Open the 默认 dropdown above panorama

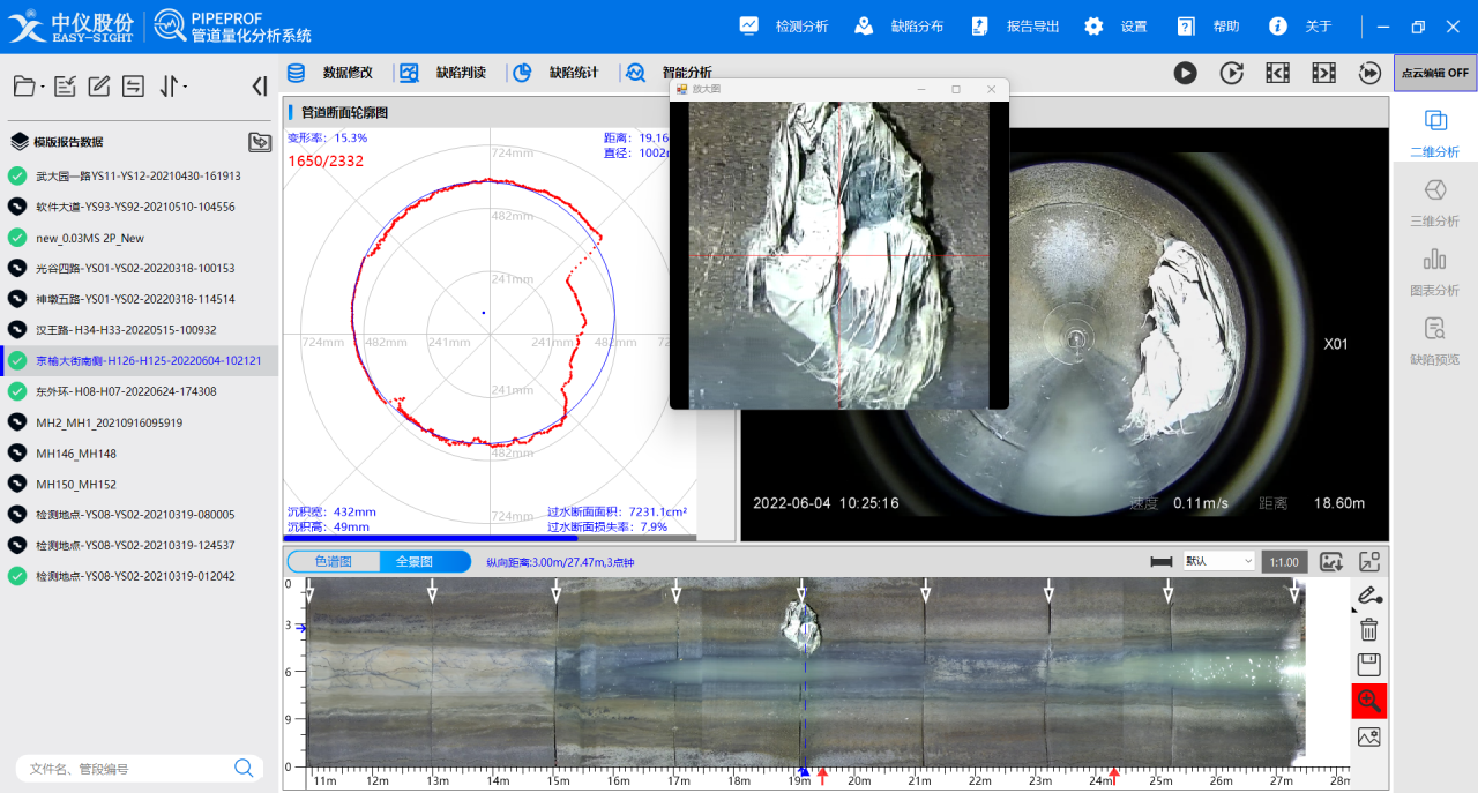coord(1217,562)
